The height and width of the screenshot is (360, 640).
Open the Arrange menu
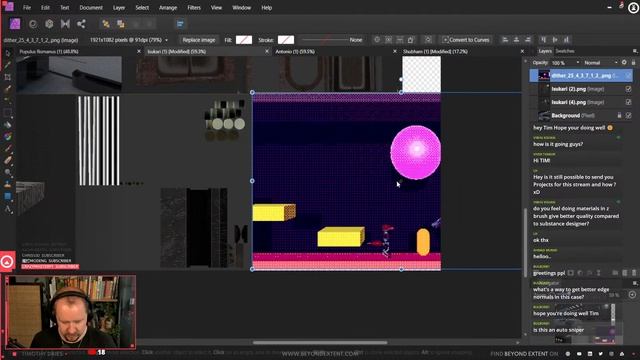pos(168,8)
